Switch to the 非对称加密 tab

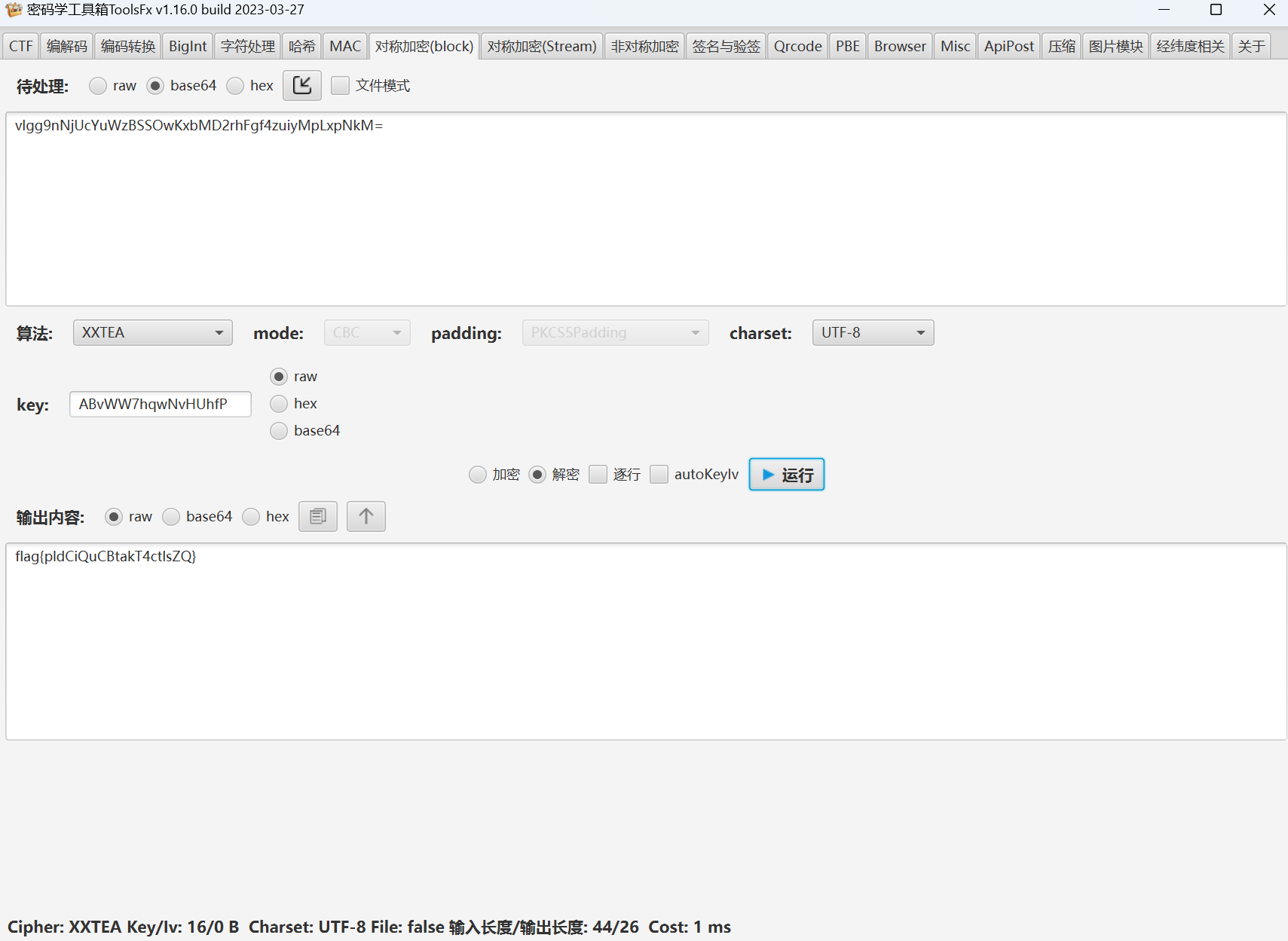coord(644,46)
